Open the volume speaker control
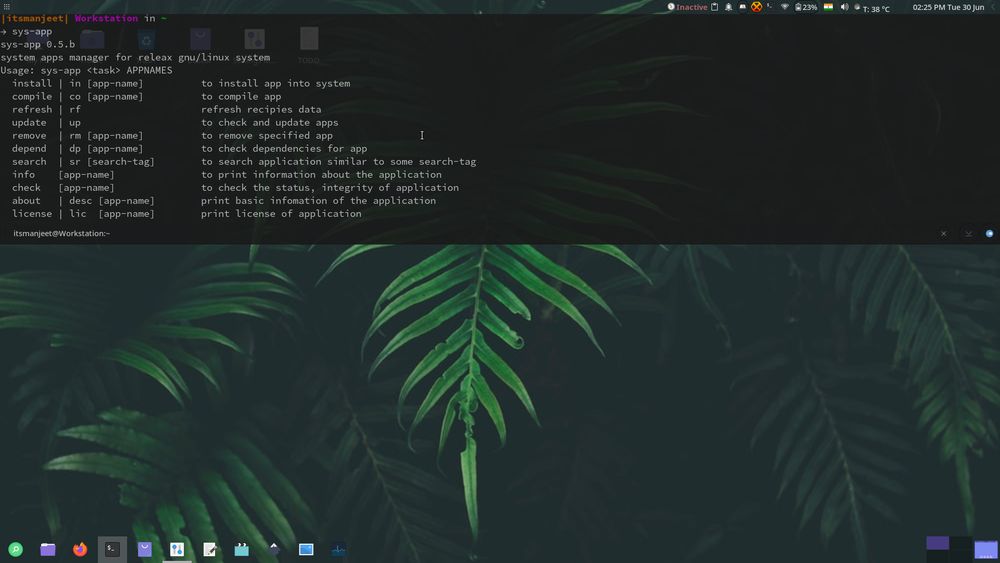The height and width of the screenshot is (563, 1000). [x=844, y=7]
